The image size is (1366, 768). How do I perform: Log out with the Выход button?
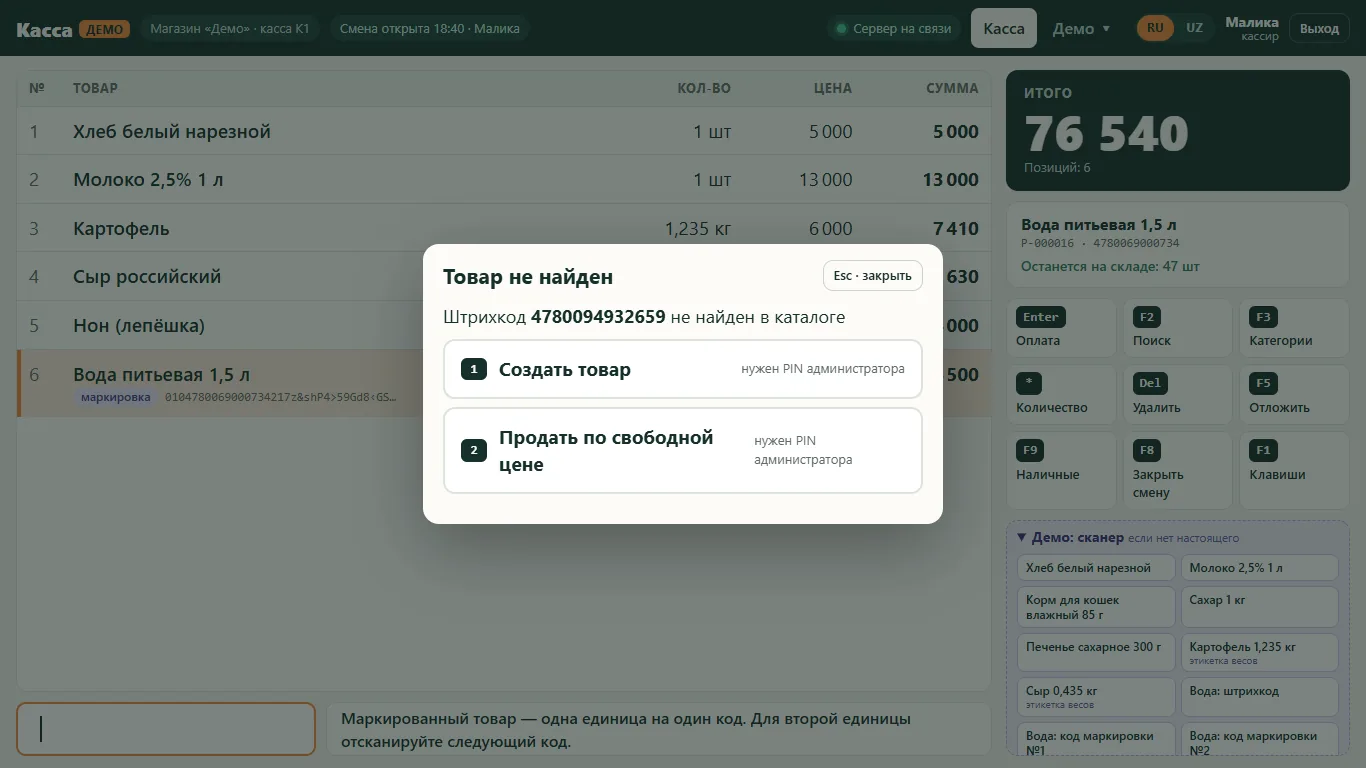(1319, 28)
